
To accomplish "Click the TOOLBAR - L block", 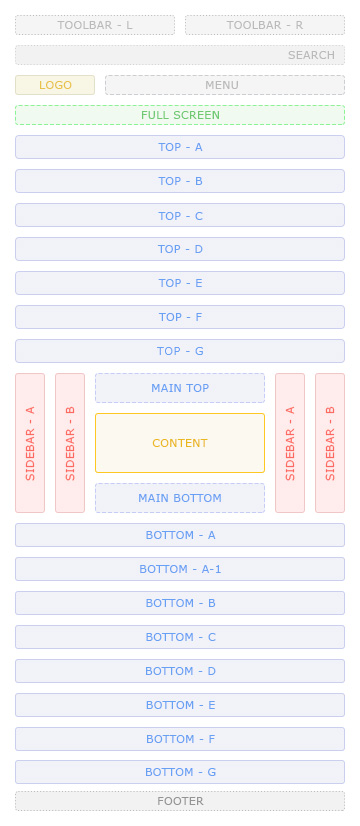I will [x=95, y=25].
